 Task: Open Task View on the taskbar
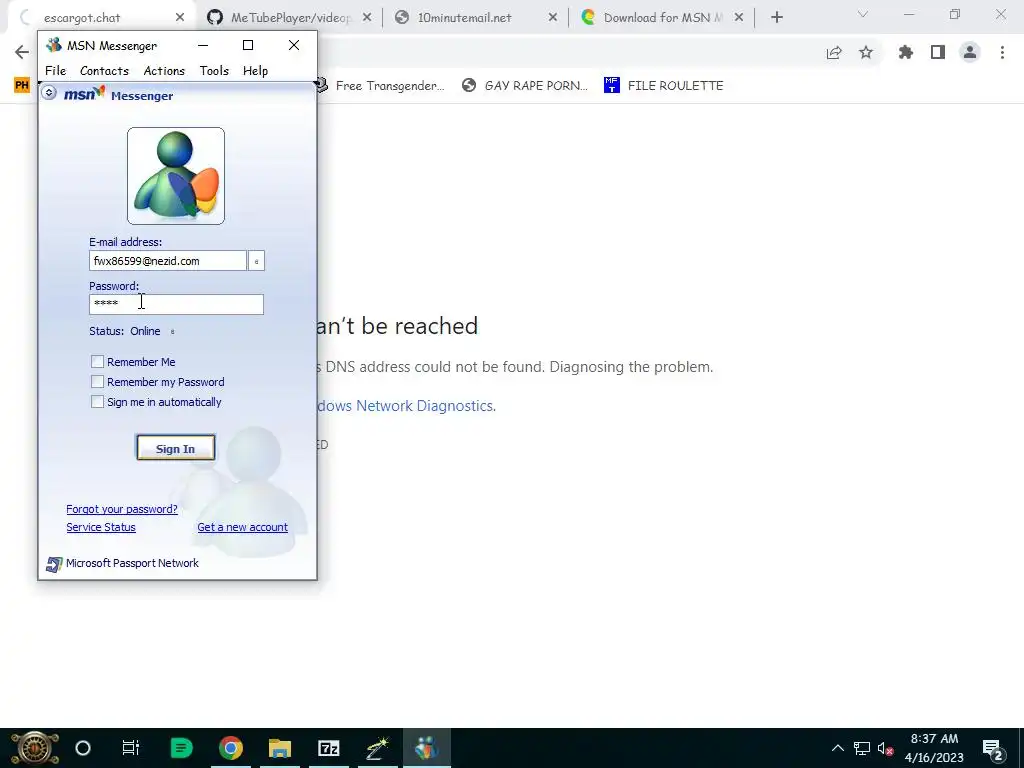coord(131,748)
